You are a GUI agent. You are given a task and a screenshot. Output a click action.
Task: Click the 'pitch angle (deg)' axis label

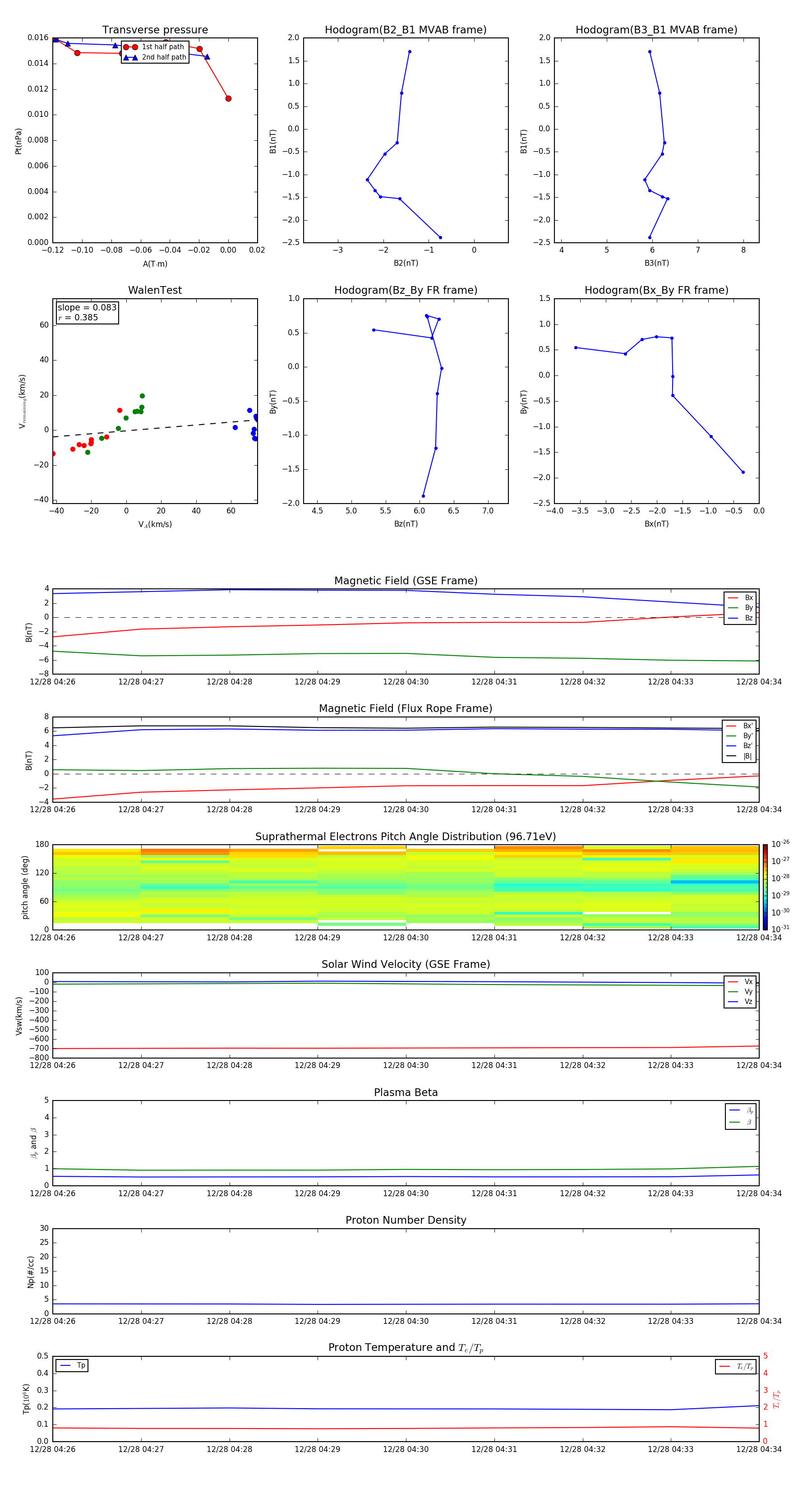(25, 887)
